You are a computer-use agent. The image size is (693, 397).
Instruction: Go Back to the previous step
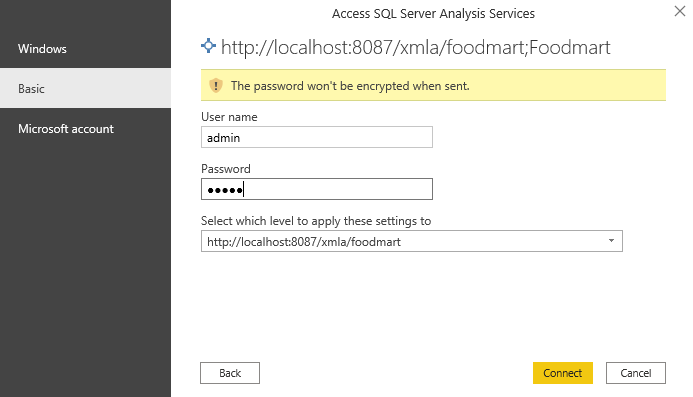click(230, 373)
